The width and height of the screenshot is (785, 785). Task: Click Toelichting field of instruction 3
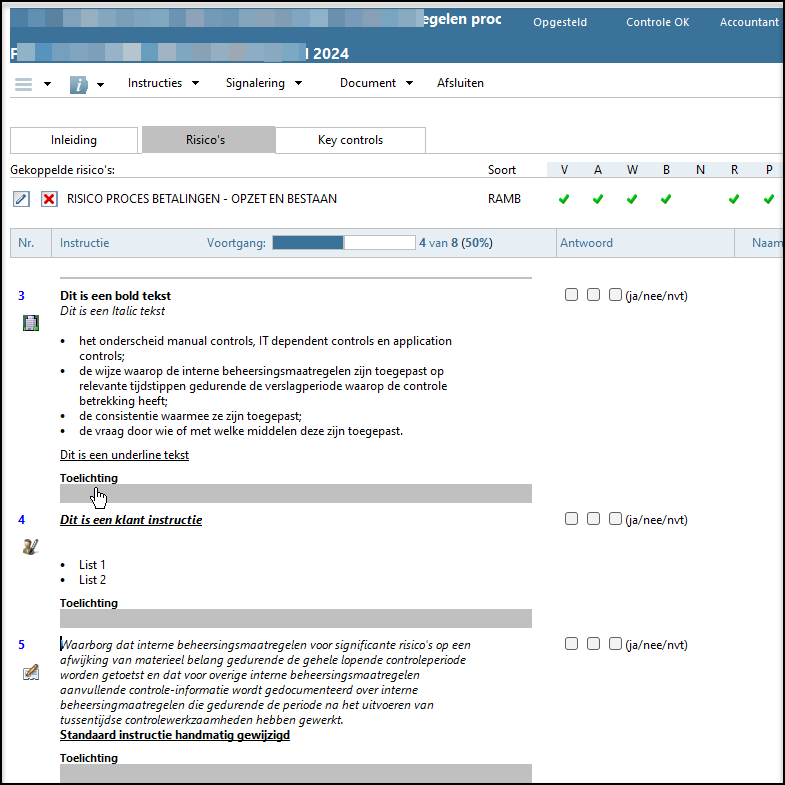(x=296, y=494)
